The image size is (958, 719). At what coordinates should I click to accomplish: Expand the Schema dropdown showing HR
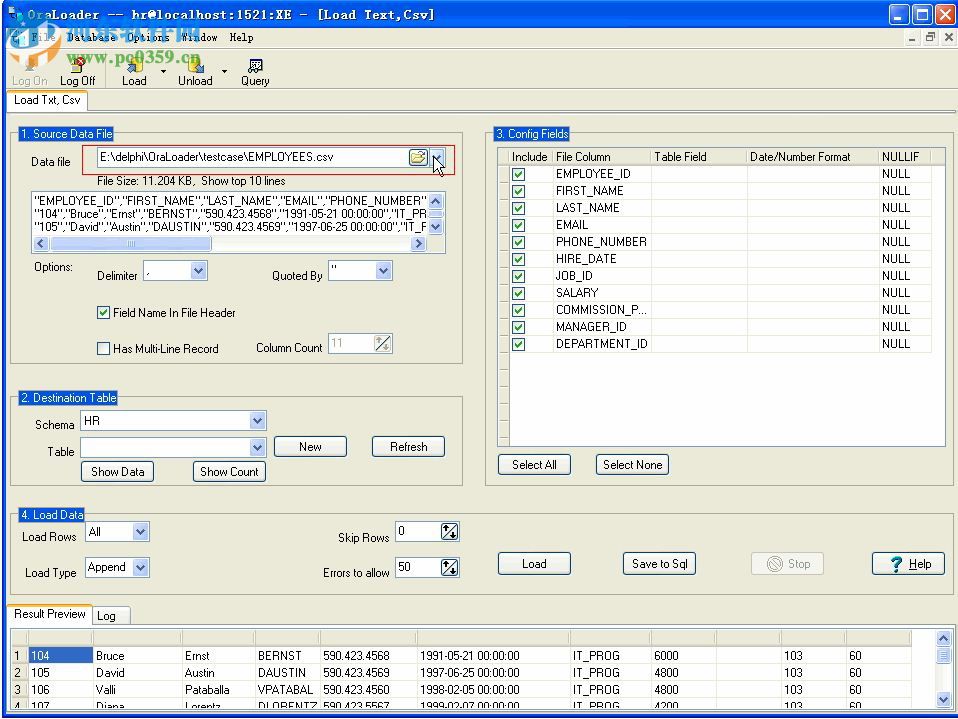(257, 422)
